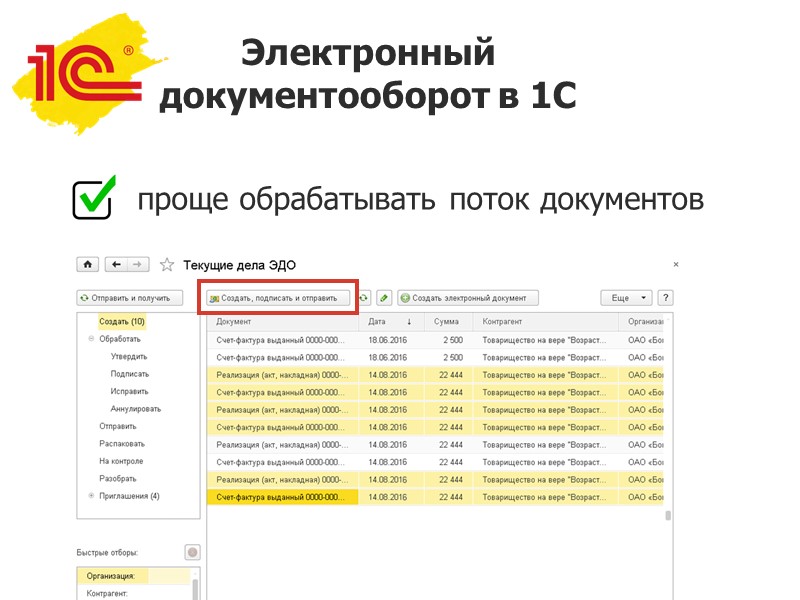Viewport: 800px width, 600px height.
Task: Collapse the Обработать tree node
Action: tap(91, 339)
